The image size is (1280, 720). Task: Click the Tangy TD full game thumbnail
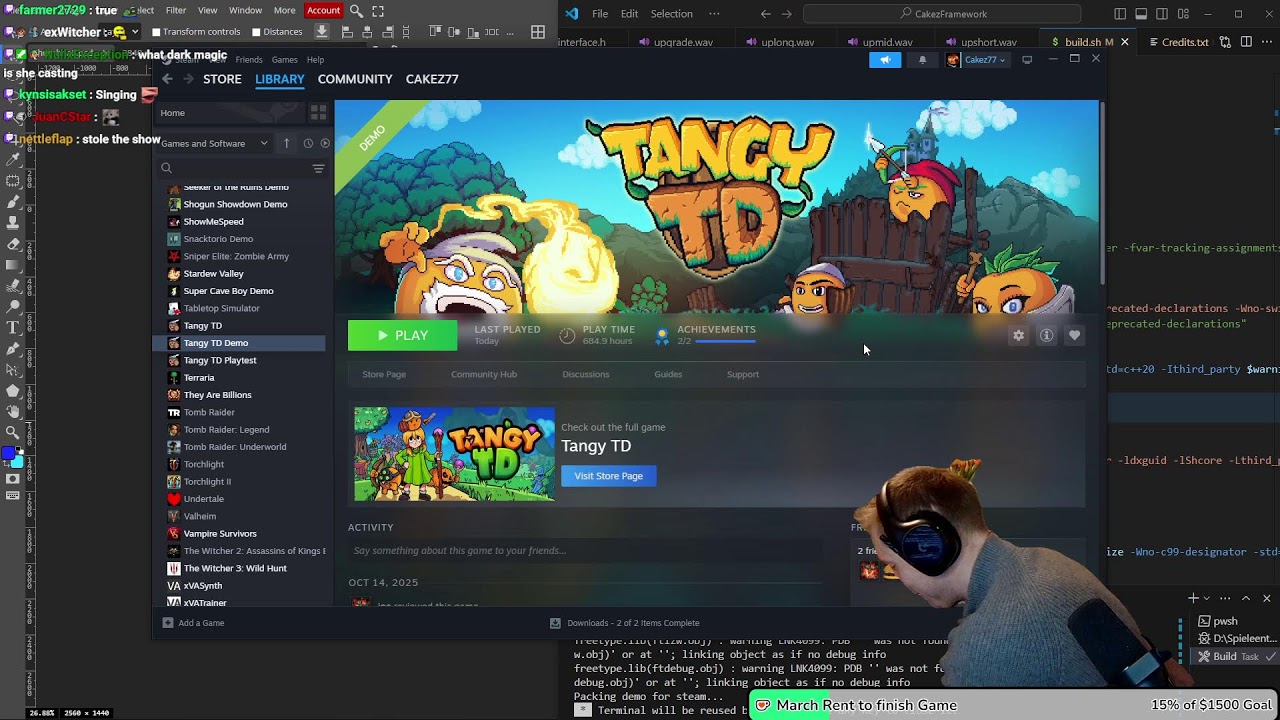click(454, 454)
